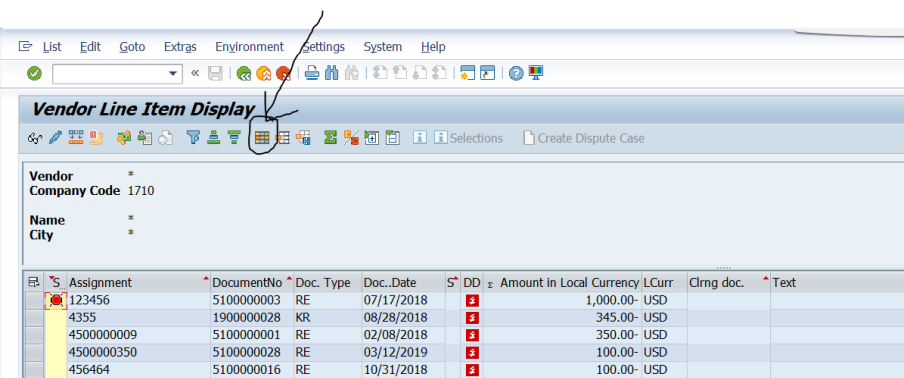
Task: Open a new SAP session window icon
Action: coord(468,73)
